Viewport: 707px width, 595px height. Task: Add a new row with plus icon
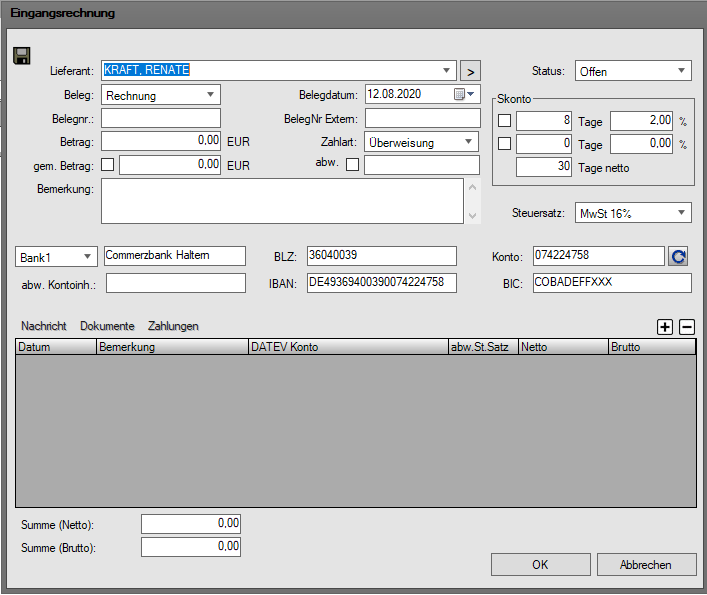click(665, 326)
